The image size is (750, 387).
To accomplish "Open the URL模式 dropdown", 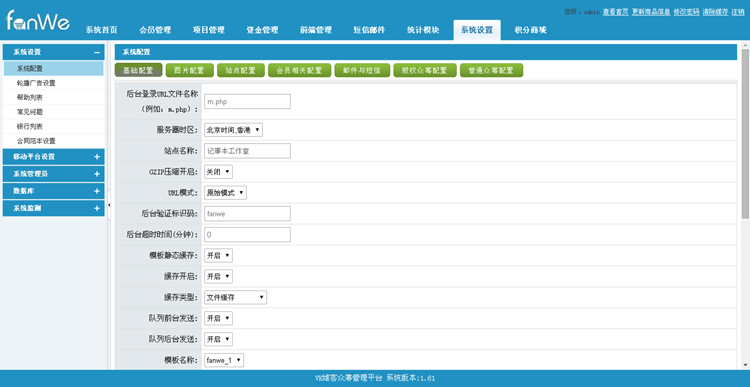I will pos(225,193).
